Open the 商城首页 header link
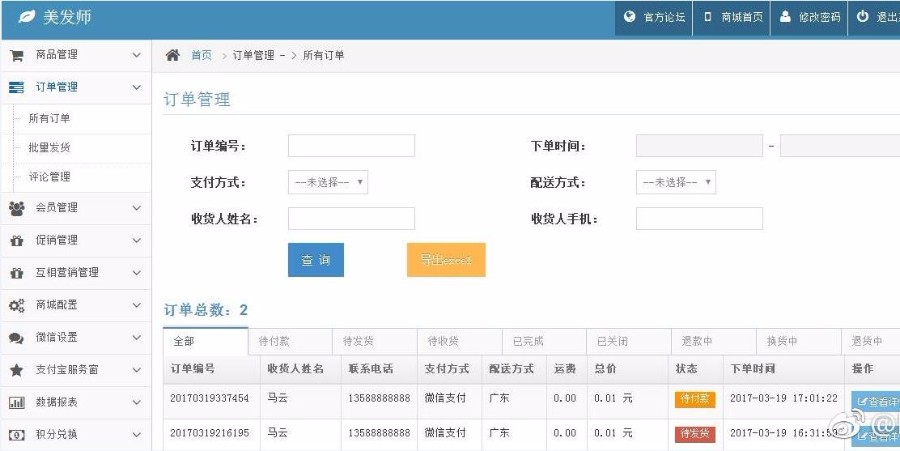Screen dimensions: 900x451 pos(732,17)
